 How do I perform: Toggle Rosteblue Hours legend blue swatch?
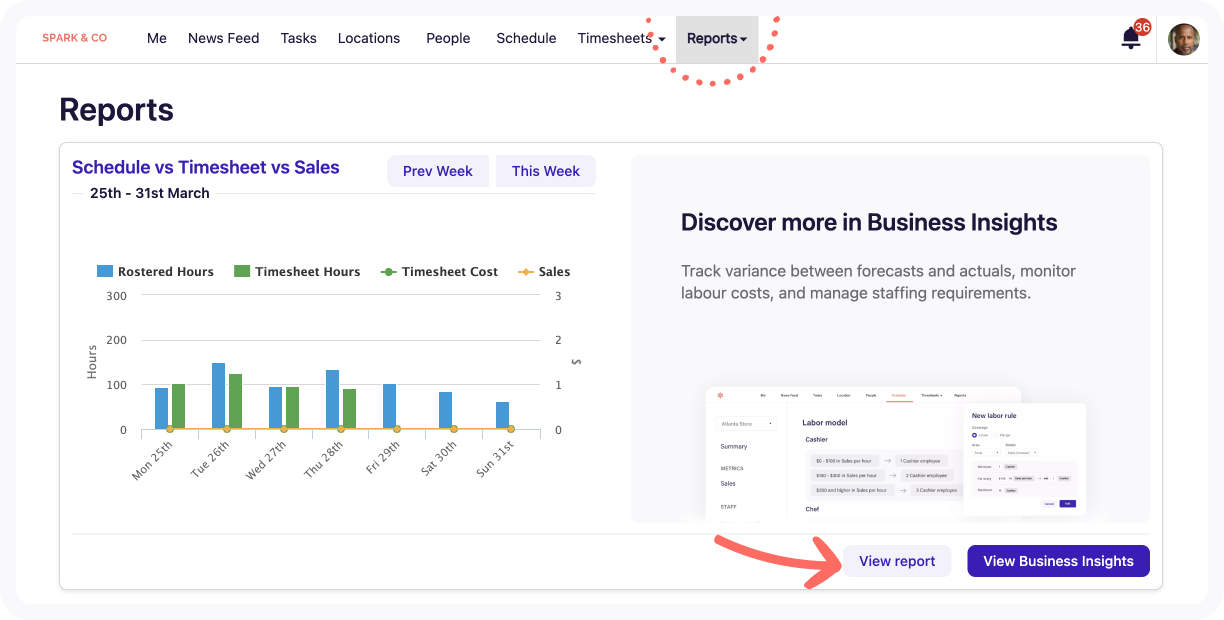105,271
